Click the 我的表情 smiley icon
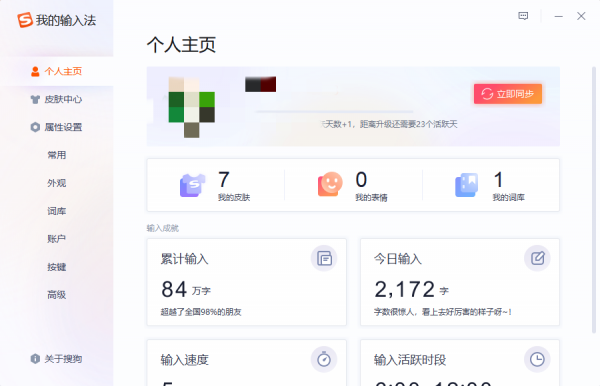600x386 pixels. pyautogui.click(x=330, y=184)
